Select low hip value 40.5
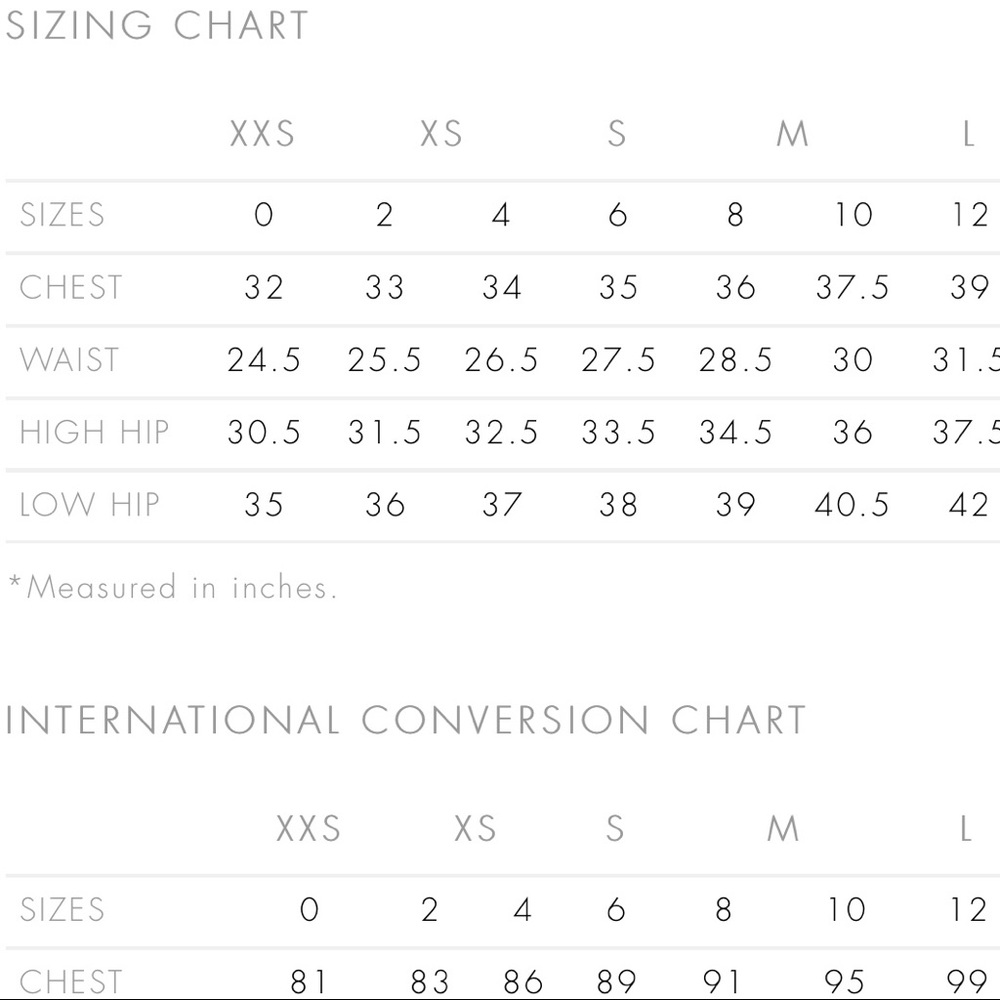Image resolution: width=1000 pixels, height=1000 pixels. [x=851, y=504]
